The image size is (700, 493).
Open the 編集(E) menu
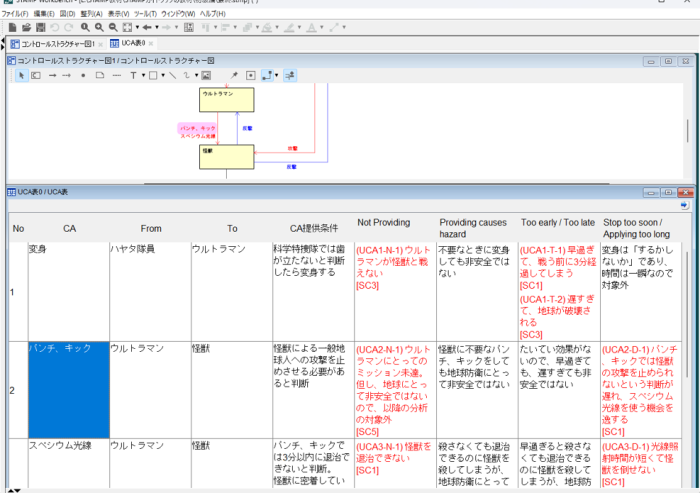point(44,14)
